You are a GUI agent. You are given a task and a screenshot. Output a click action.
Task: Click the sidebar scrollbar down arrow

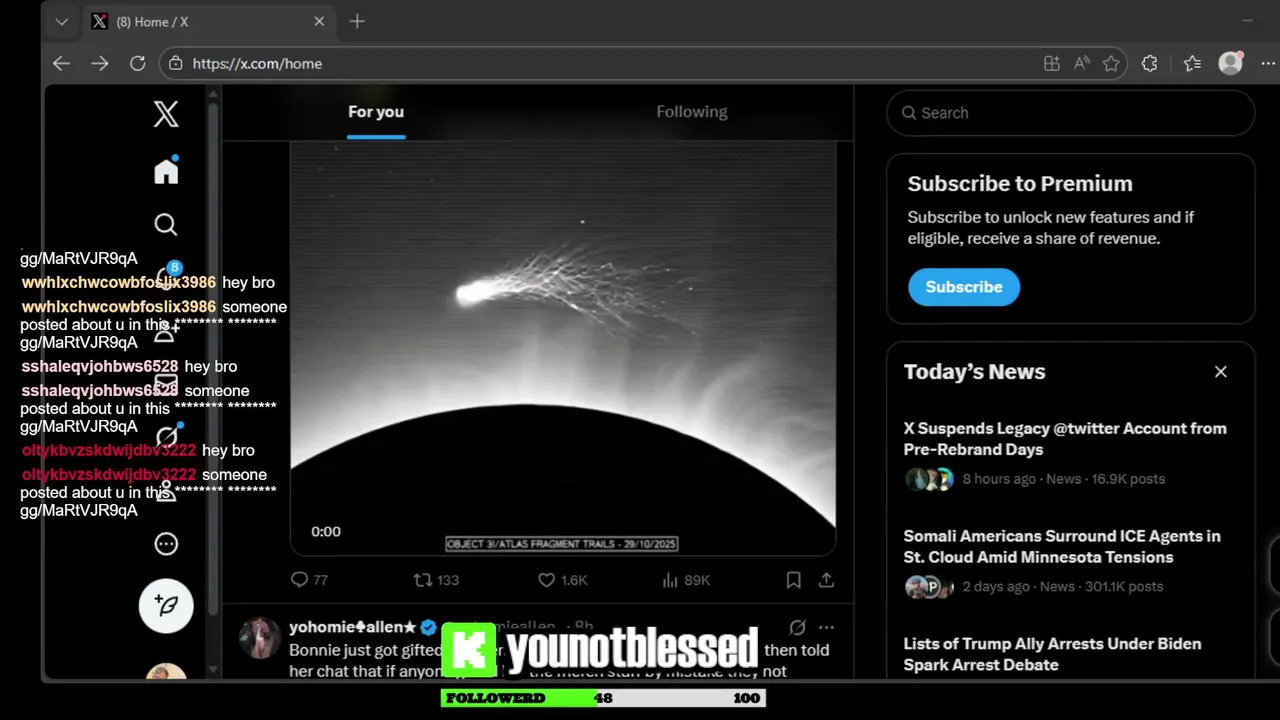213,670
